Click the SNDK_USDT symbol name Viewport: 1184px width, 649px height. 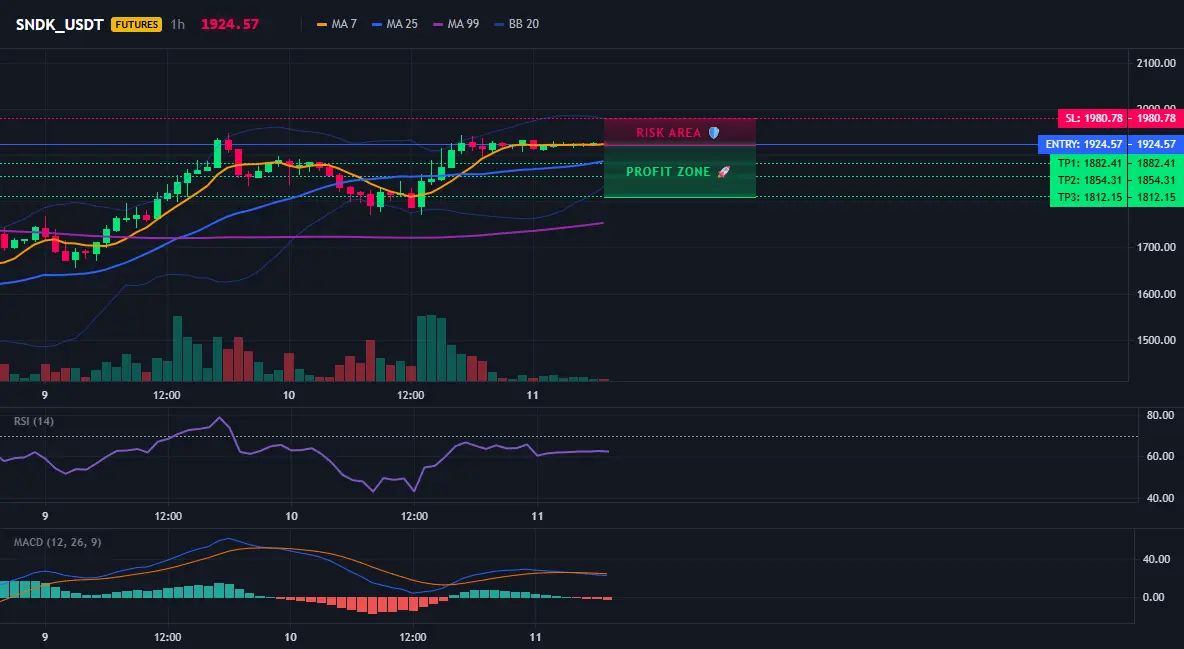click(x=60, y=24)
